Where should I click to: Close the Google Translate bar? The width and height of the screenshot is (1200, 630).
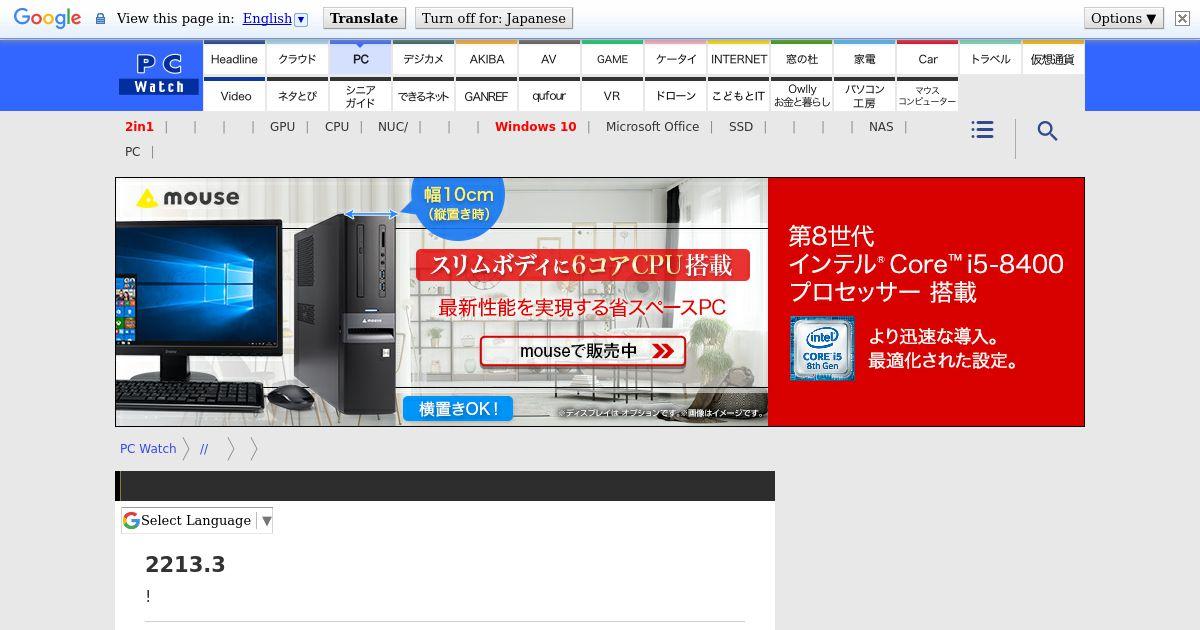point(1181,18)
